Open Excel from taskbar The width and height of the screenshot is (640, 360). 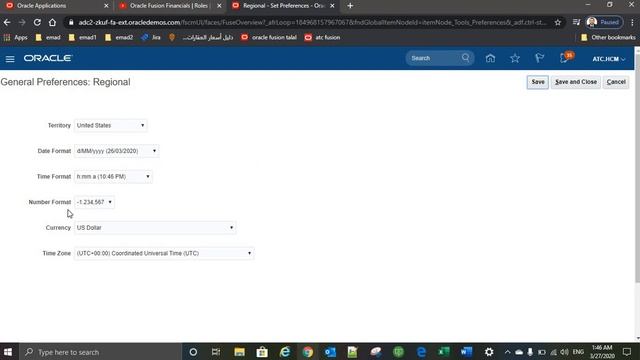coord(444,352)
